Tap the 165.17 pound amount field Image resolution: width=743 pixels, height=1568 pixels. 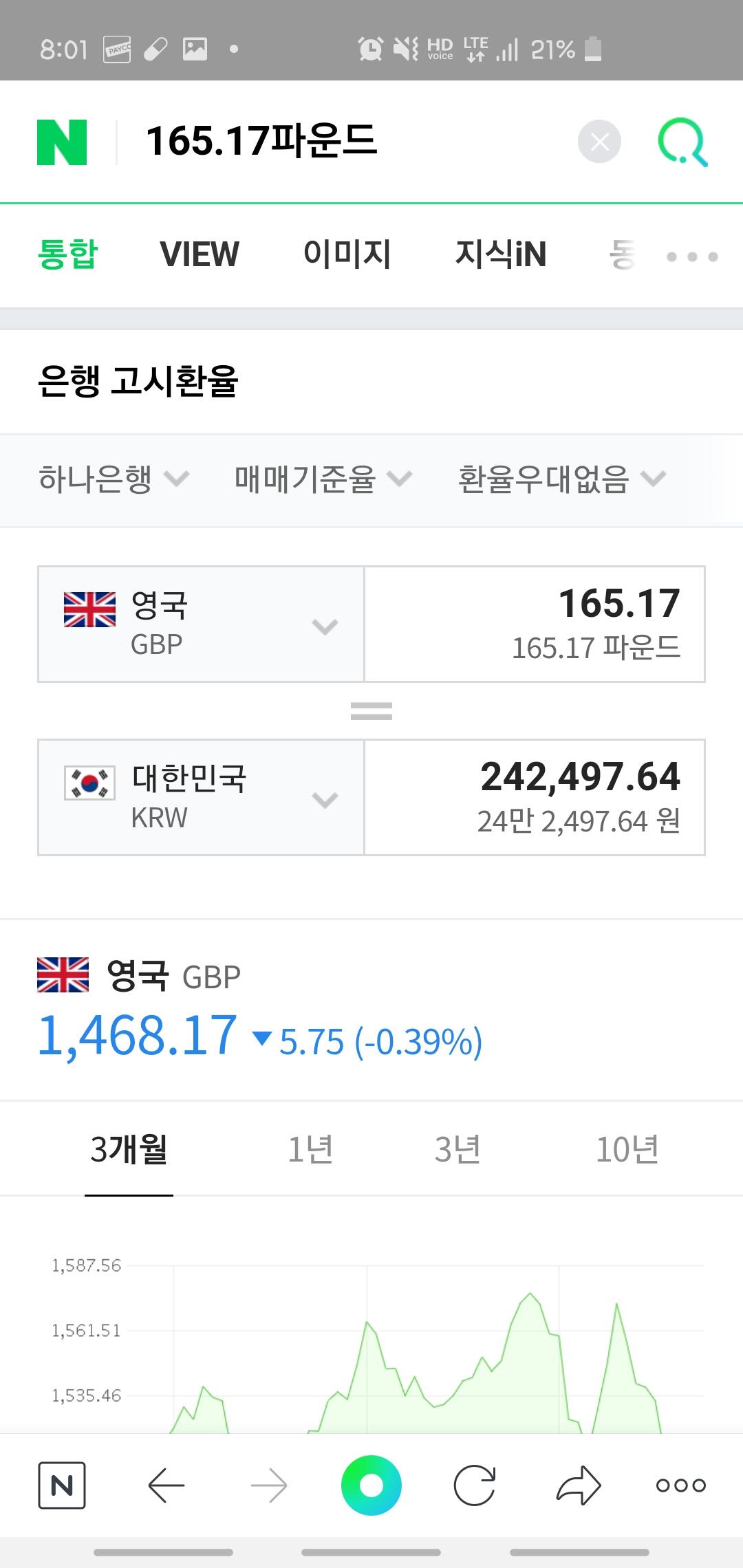point(535,624)
